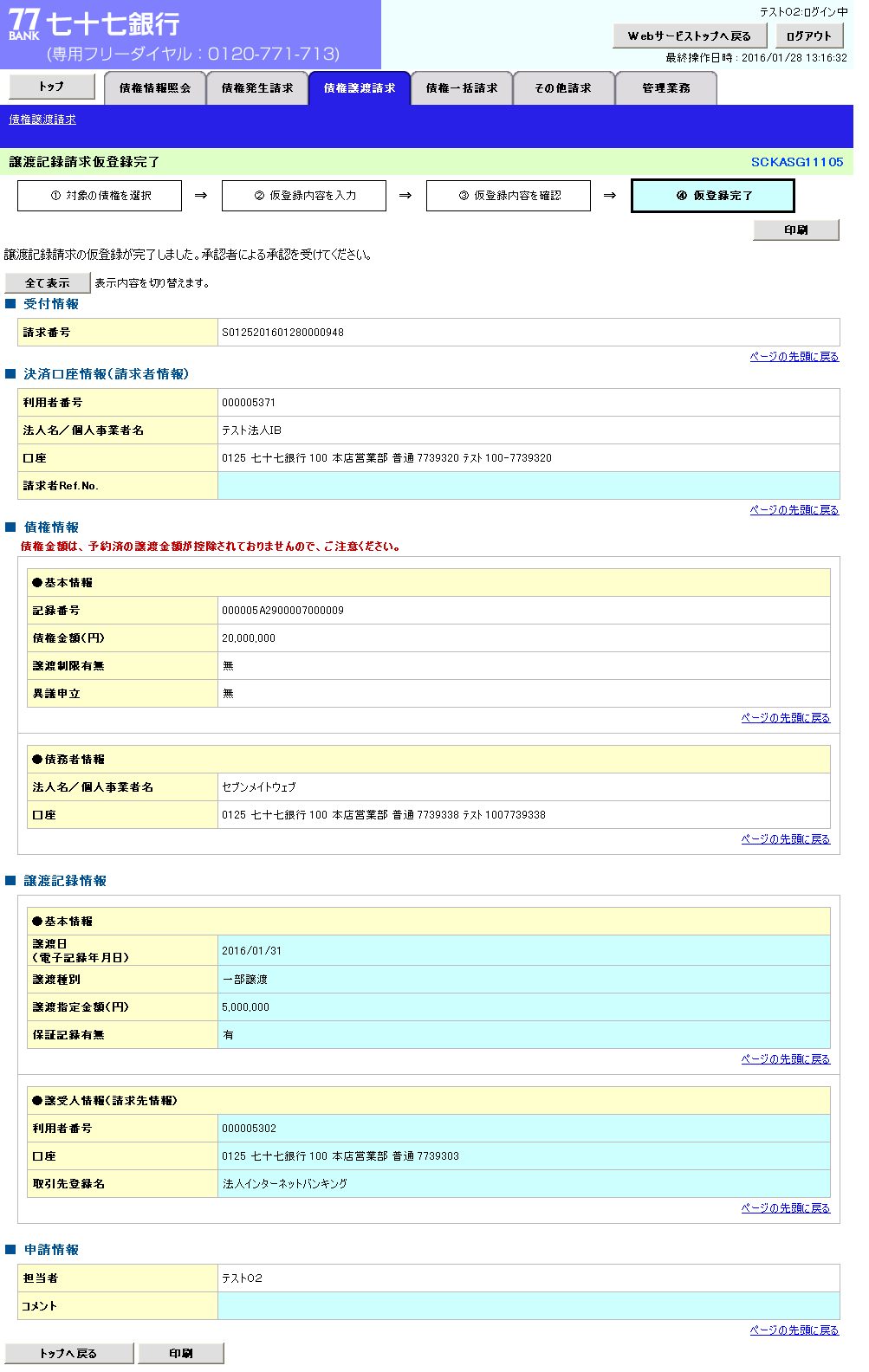The height and width of the screenshot is (1372, 869).
Task: Click step 1 対象の債権を選択
Action: coord(100,196)
